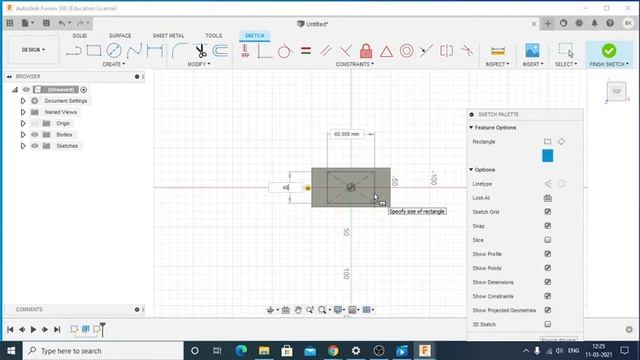Open the CONSTRAINTS dropdown menu

point(355,64)
